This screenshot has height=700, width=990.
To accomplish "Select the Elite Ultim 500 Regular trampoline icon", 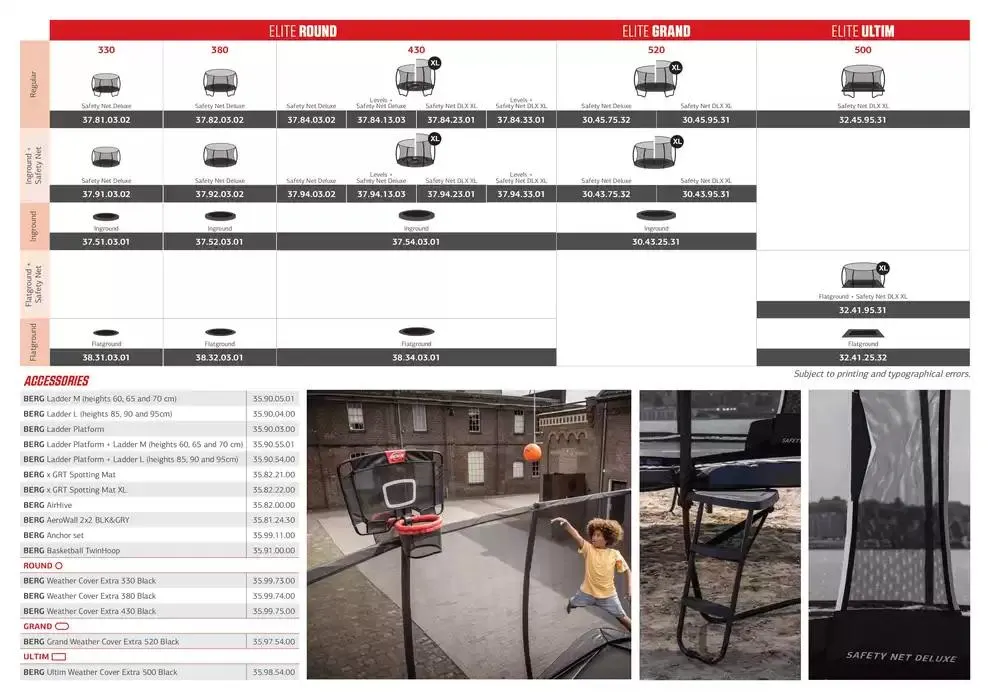I will 862,81.
